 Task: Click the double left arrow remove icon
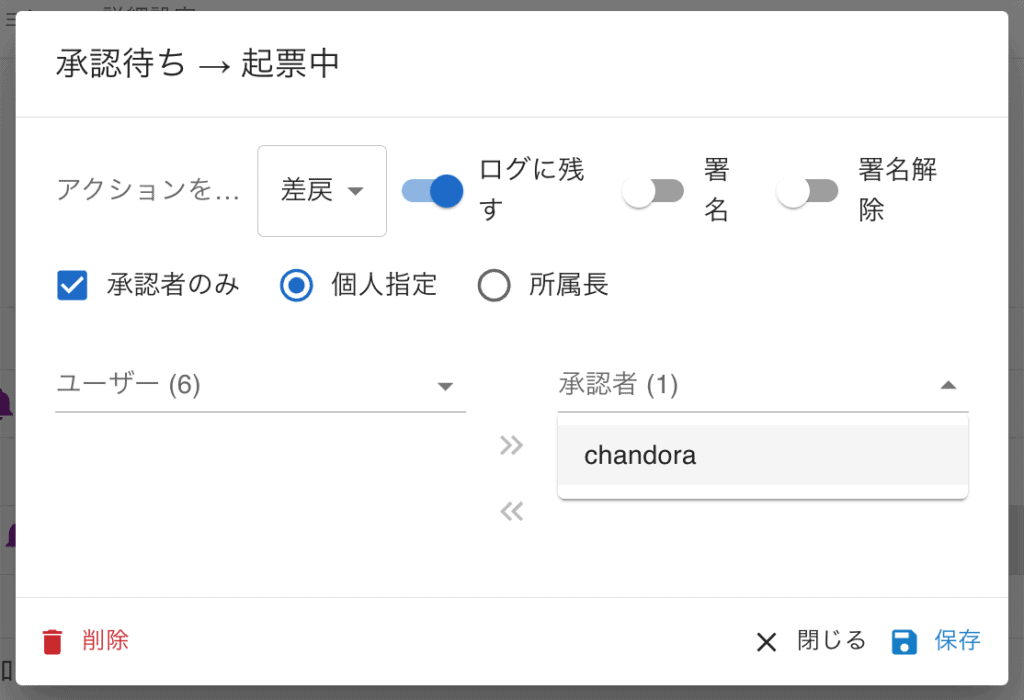pos(511,511)
